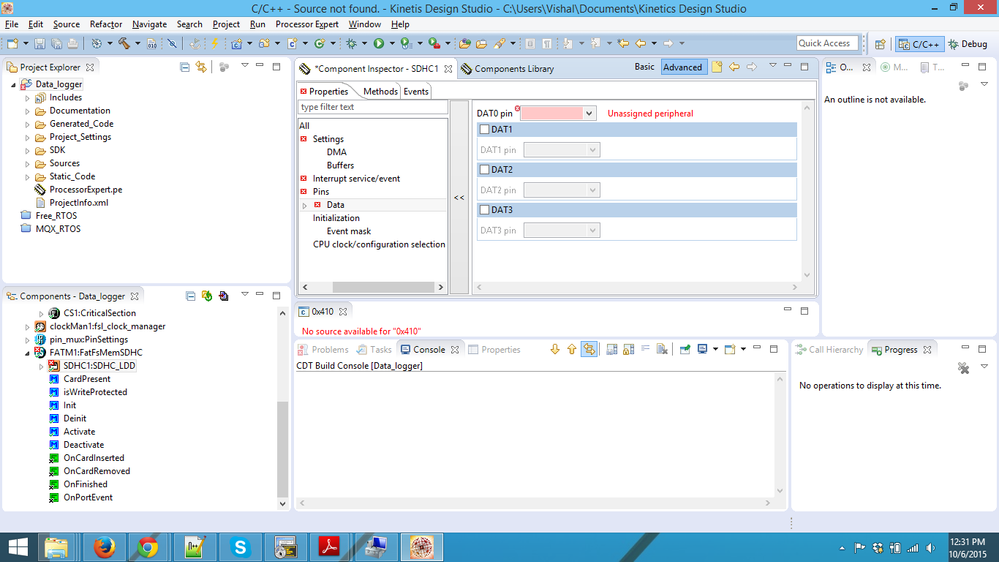The image size is (999, 562).
Task: Click the << collapse tree button
Action: pyautogui.click(x=459, y=198)
